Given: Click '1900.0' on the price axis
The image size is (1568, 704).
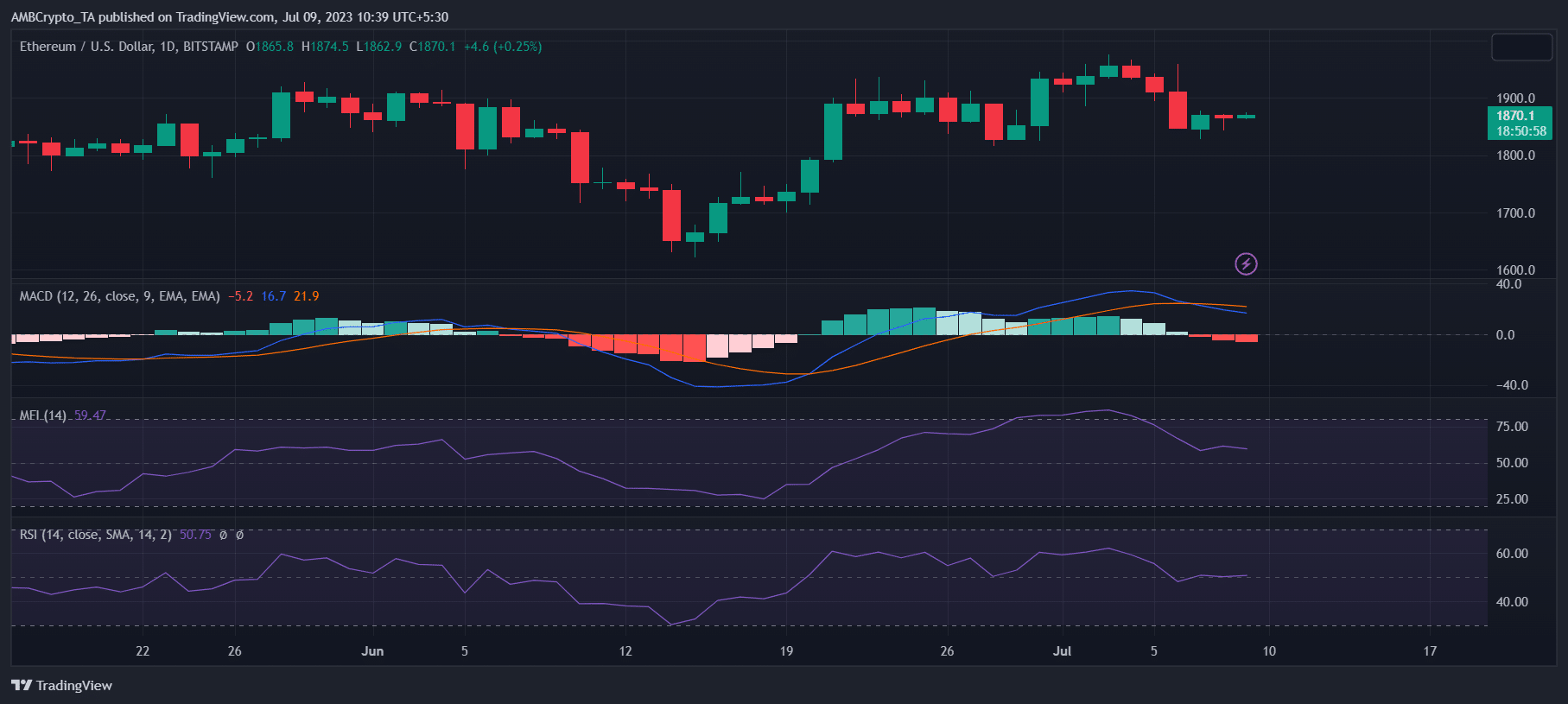Looking at the screenshot, I should [1516, 98].
